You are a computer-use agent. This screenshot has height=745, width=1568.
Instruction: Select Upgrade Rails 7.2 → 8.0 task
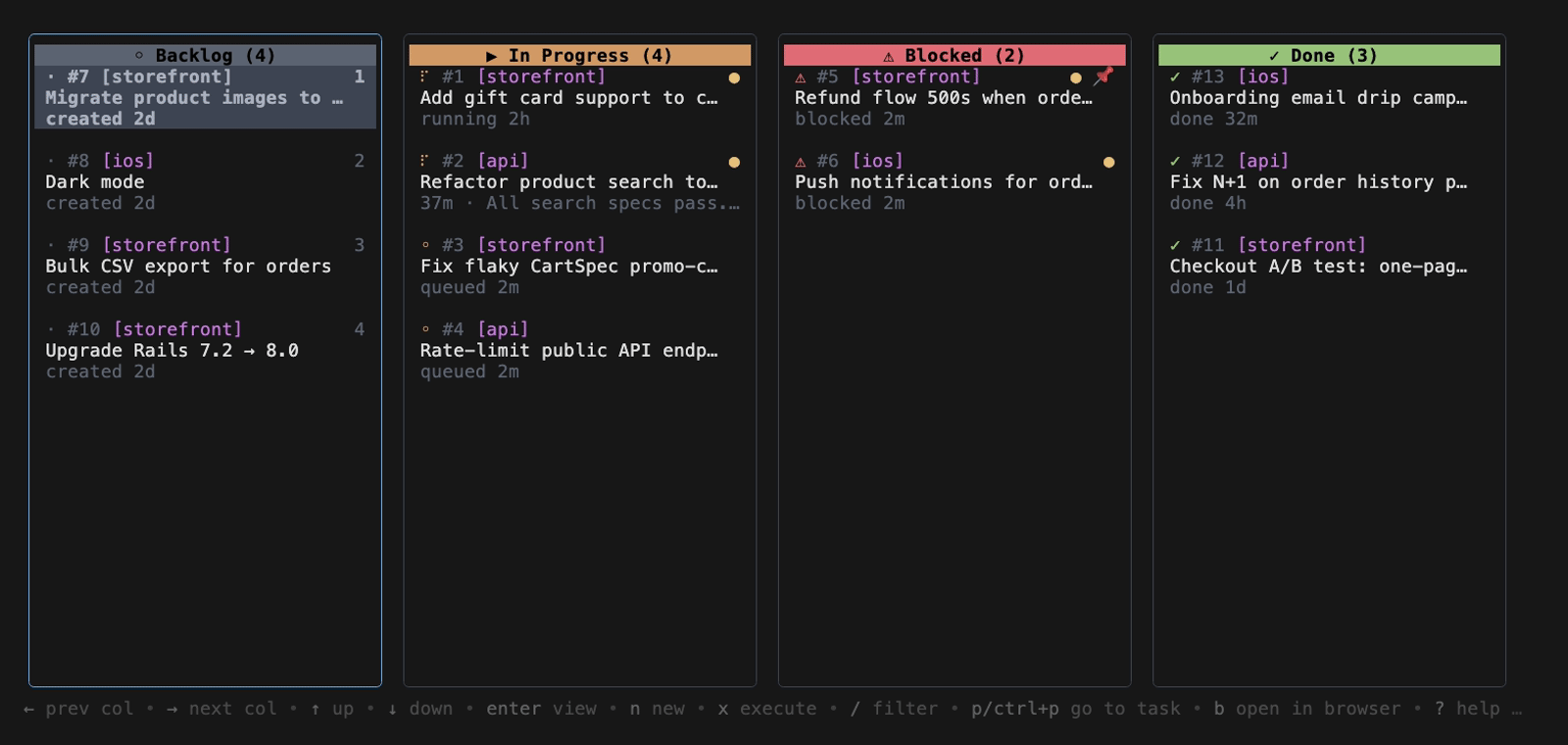click(x=205, y=350)
